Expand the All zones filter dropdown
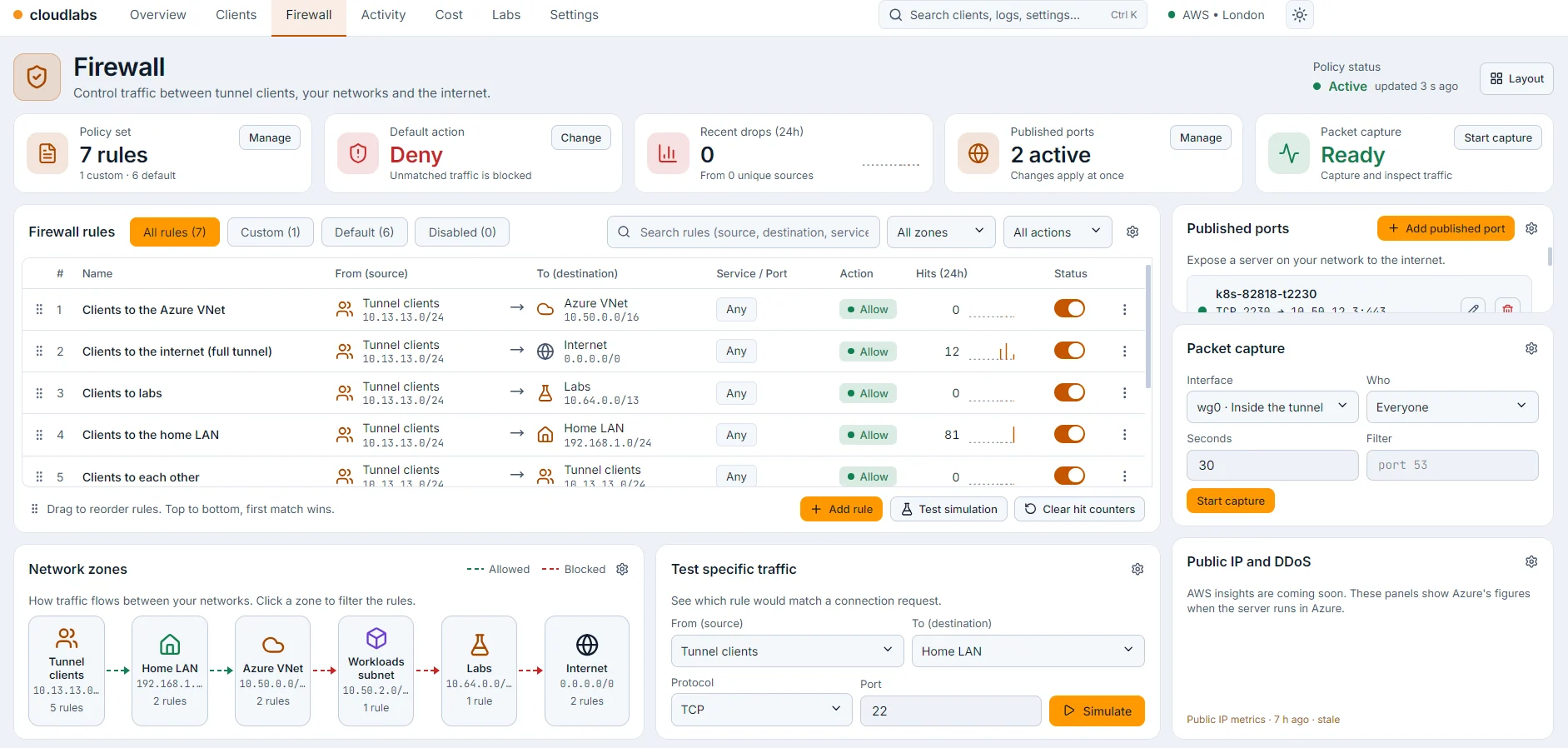 click(941, 232)
